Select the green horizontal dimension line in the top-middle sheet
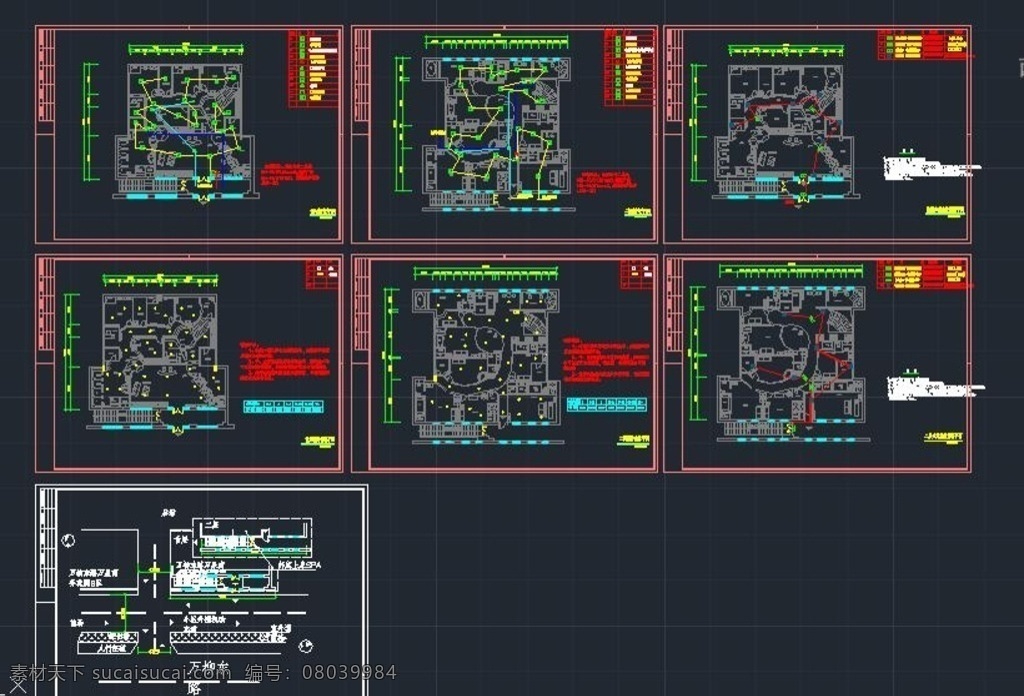The image size is (1024, 696). point(496,42)
